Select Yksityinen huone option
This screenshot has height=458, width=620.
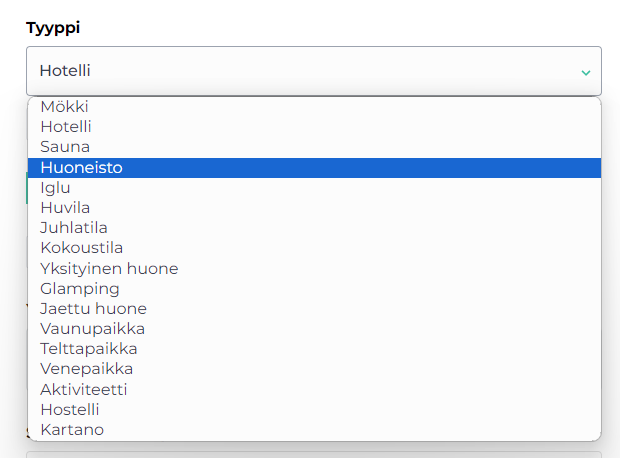point(109,268)
